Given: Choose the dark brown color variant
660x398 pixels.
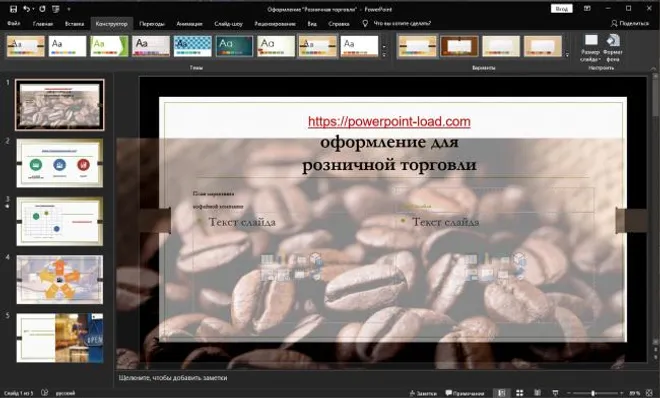Looking at the screenshot, I should click(x=459, y=46).
